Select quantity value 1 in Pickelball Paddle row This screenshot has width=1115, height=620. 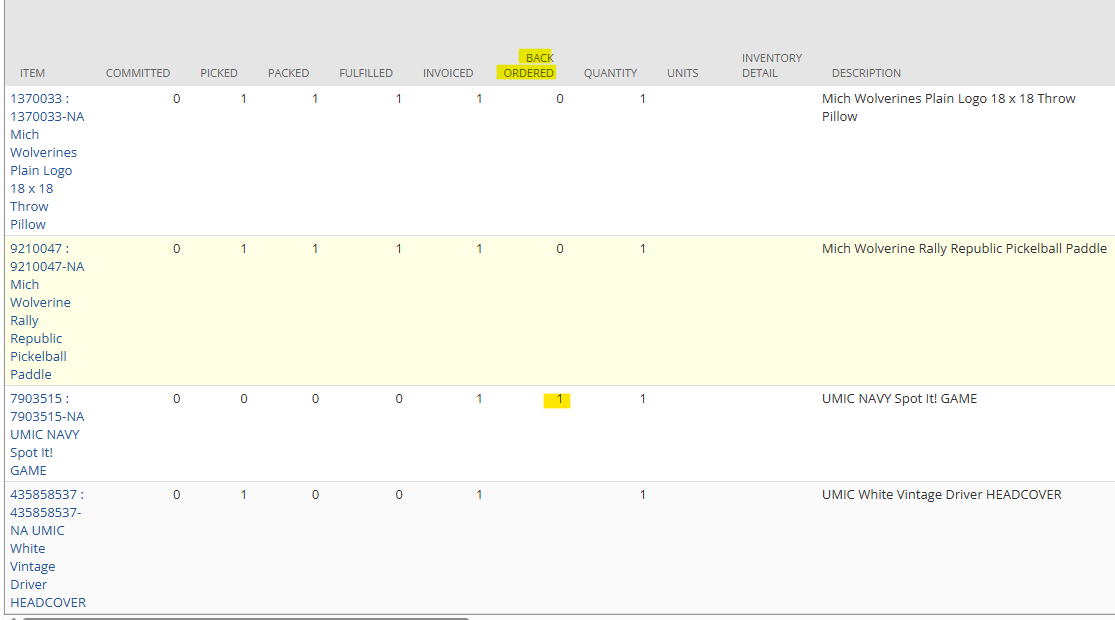pyautogui.click(x=643, y=249)
